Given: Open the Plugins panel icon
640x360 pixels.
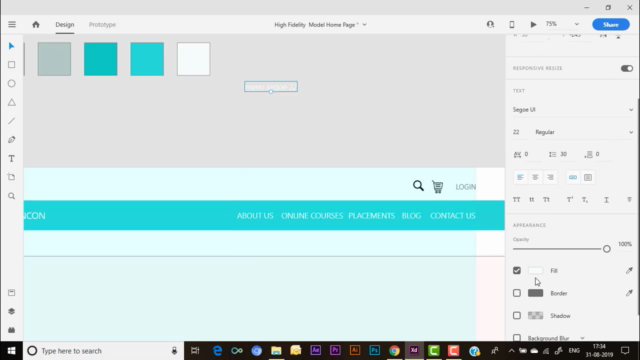Looking at the screenshot, I should (11, 330).
